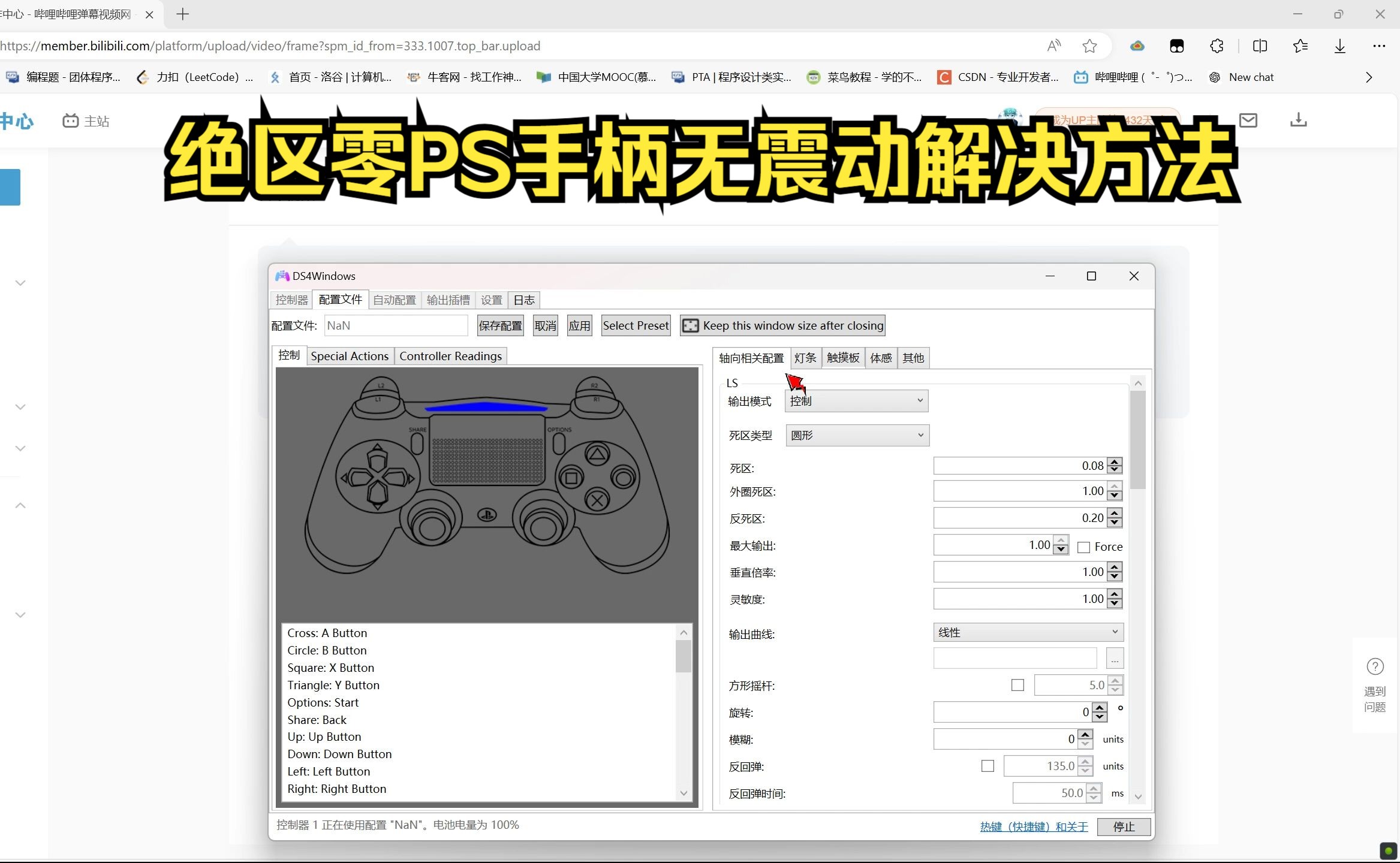The image size is (1400, 863).
Task: Click the browser favorites star icon
Action: [x=1089, y=46]
